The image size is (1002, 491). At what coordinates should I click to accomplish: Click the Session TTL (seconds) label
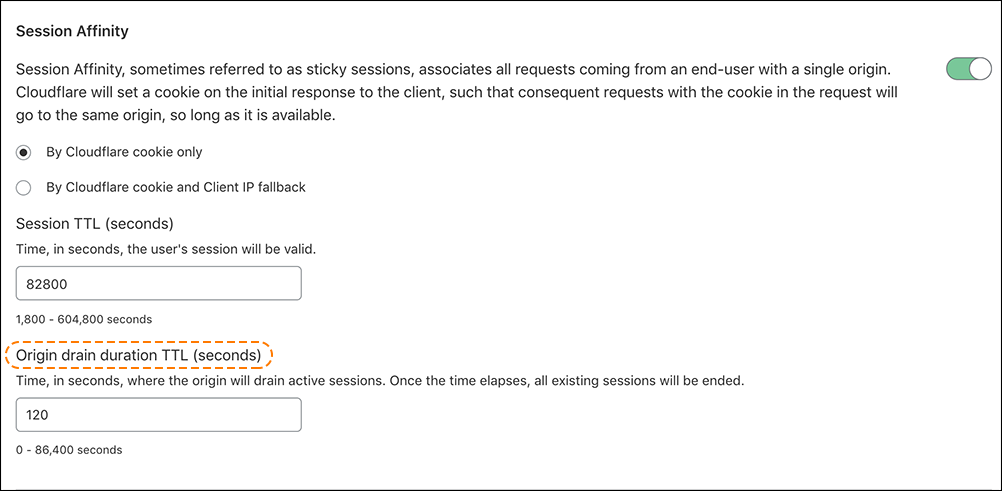[x=95, y=223]
